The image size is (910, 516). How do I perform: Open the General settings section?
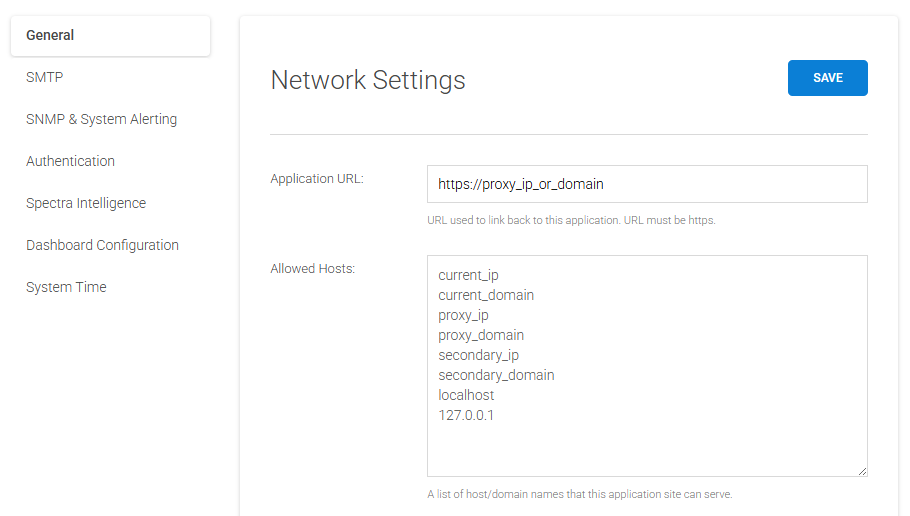coord(51,35)
